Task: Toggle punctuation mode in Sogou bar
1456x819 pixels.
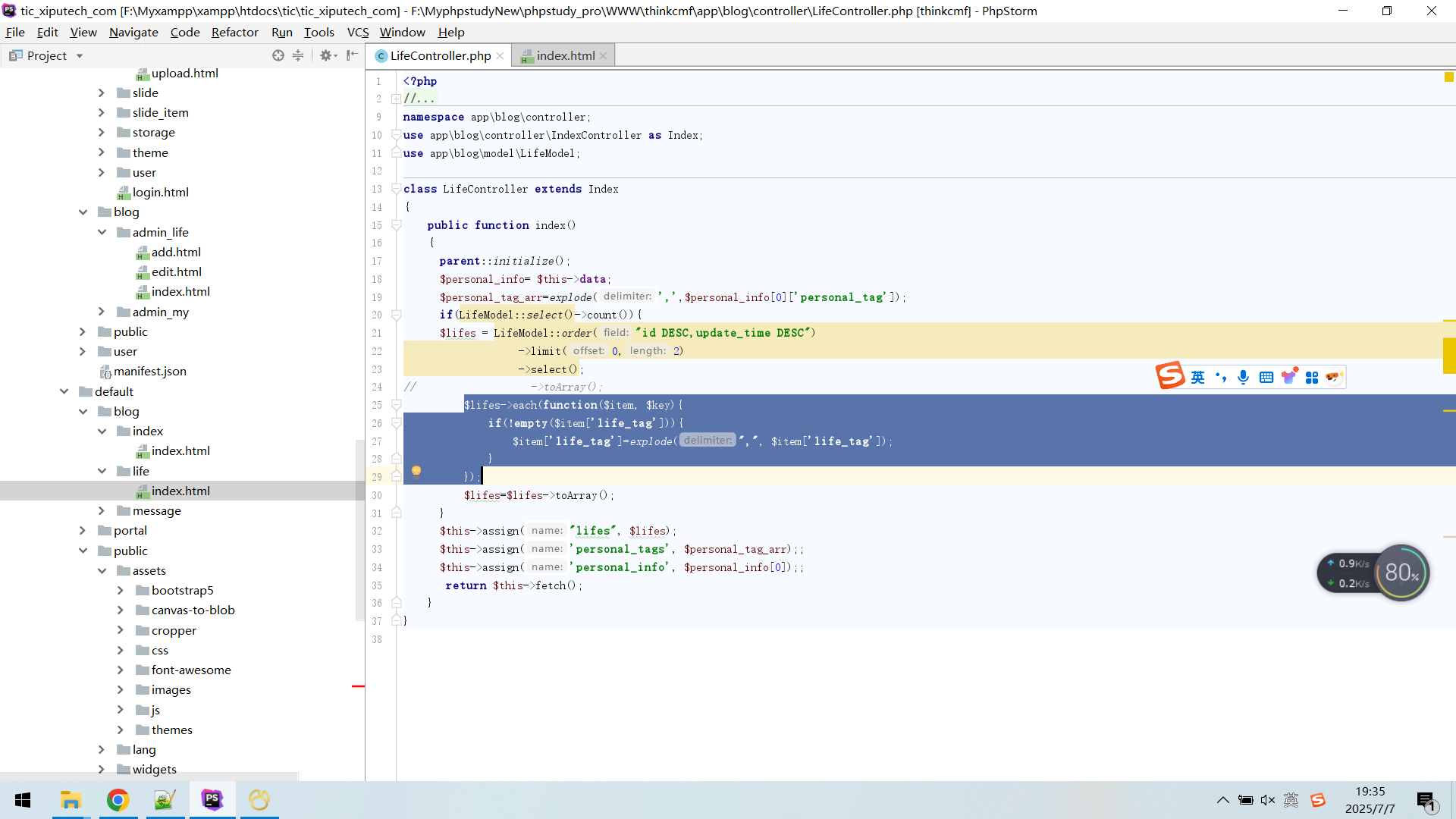Action: click(1220, 377)
